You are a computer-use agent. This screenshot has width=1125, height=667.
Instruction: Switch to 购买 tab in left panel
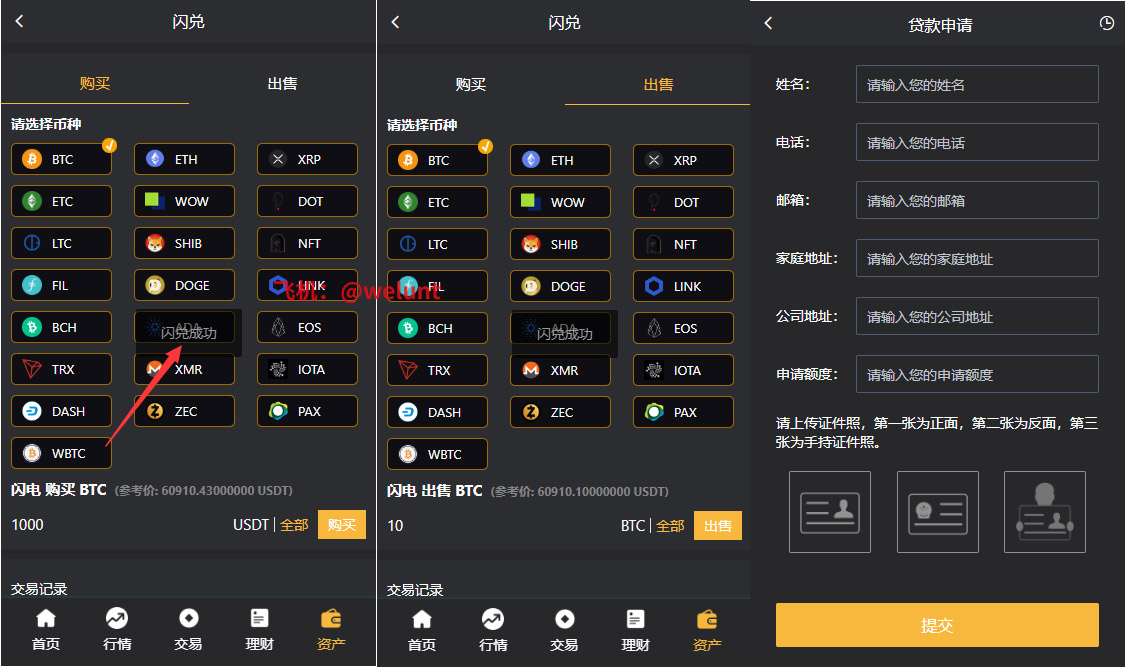[x=95, y=83]
